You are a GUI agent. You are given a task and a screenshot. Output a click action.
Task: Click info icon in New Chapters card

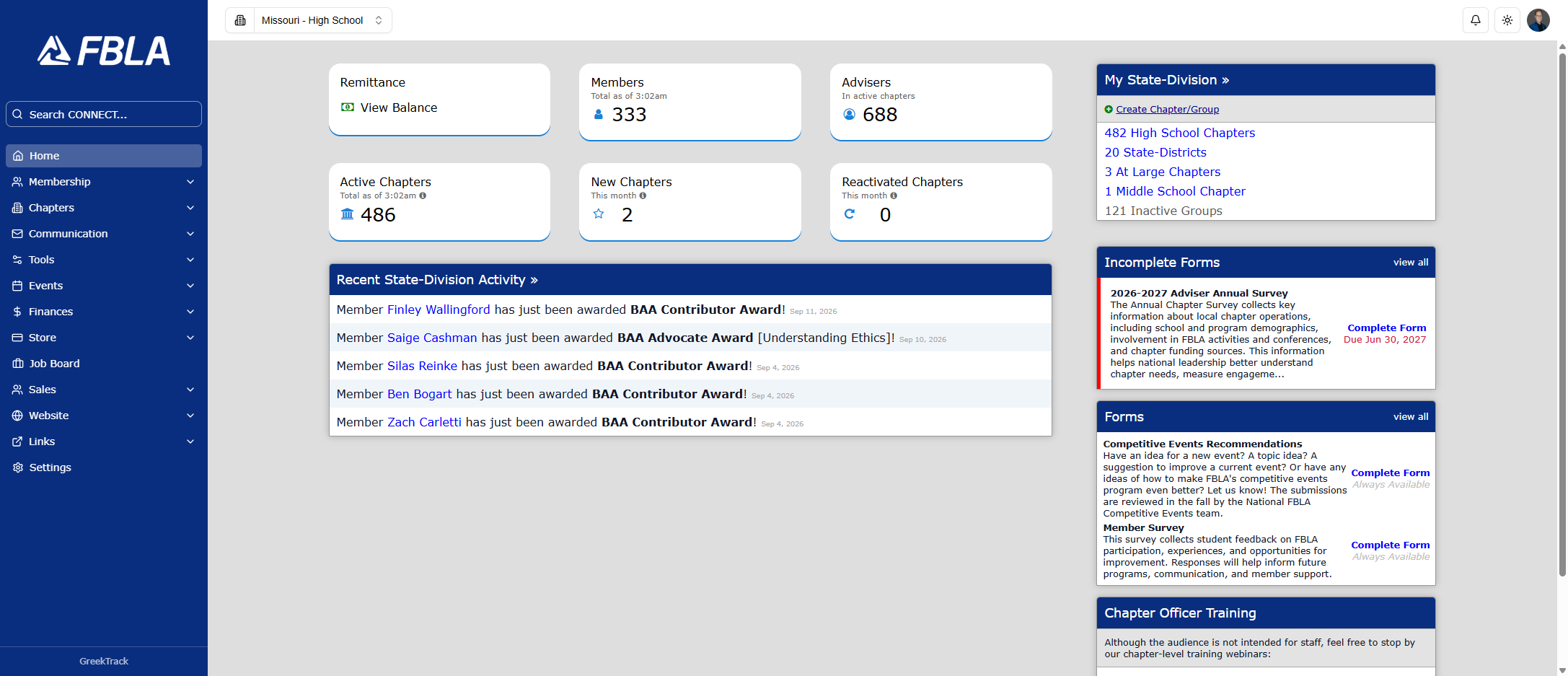pos(643,196)
